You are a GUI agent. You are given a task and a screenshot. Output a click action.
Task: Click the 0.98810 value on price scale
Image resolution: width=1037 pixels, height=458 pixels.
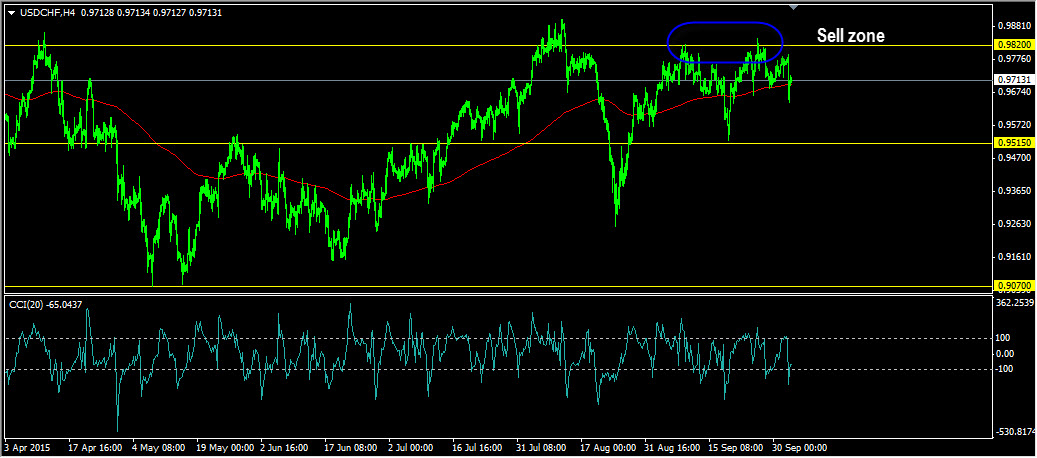point(1015,25)
